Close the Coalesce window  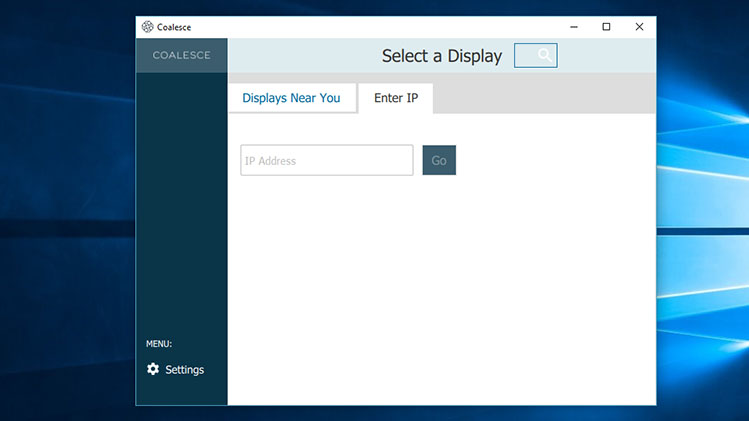pyautogui.click(x=639, y=27)
